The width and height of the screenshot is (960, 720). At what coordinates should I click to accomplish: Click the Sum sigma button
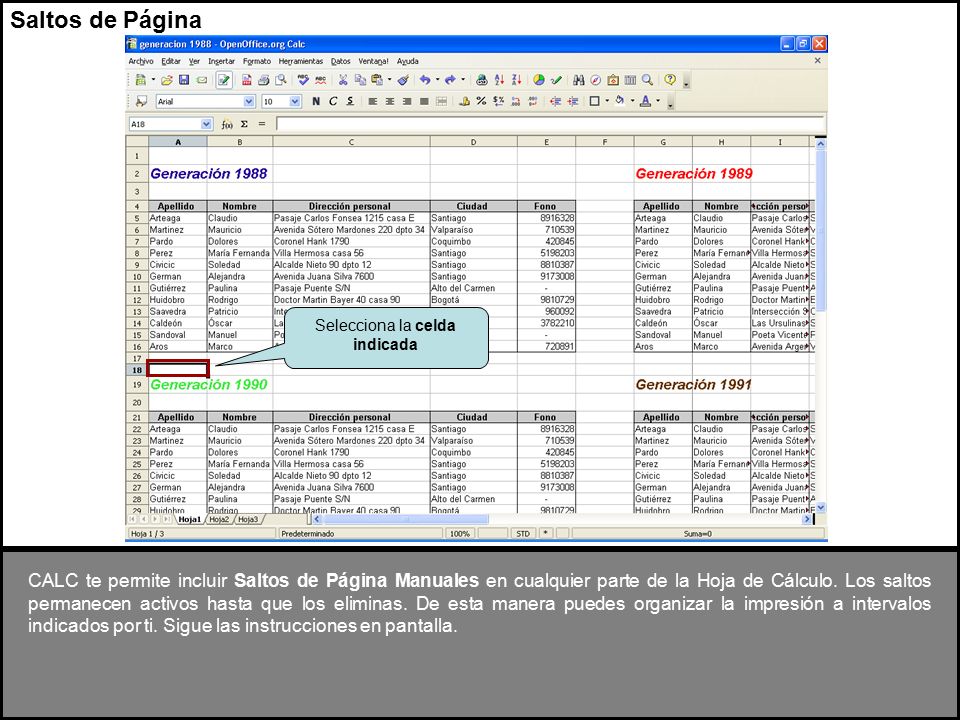pos(244,124)
